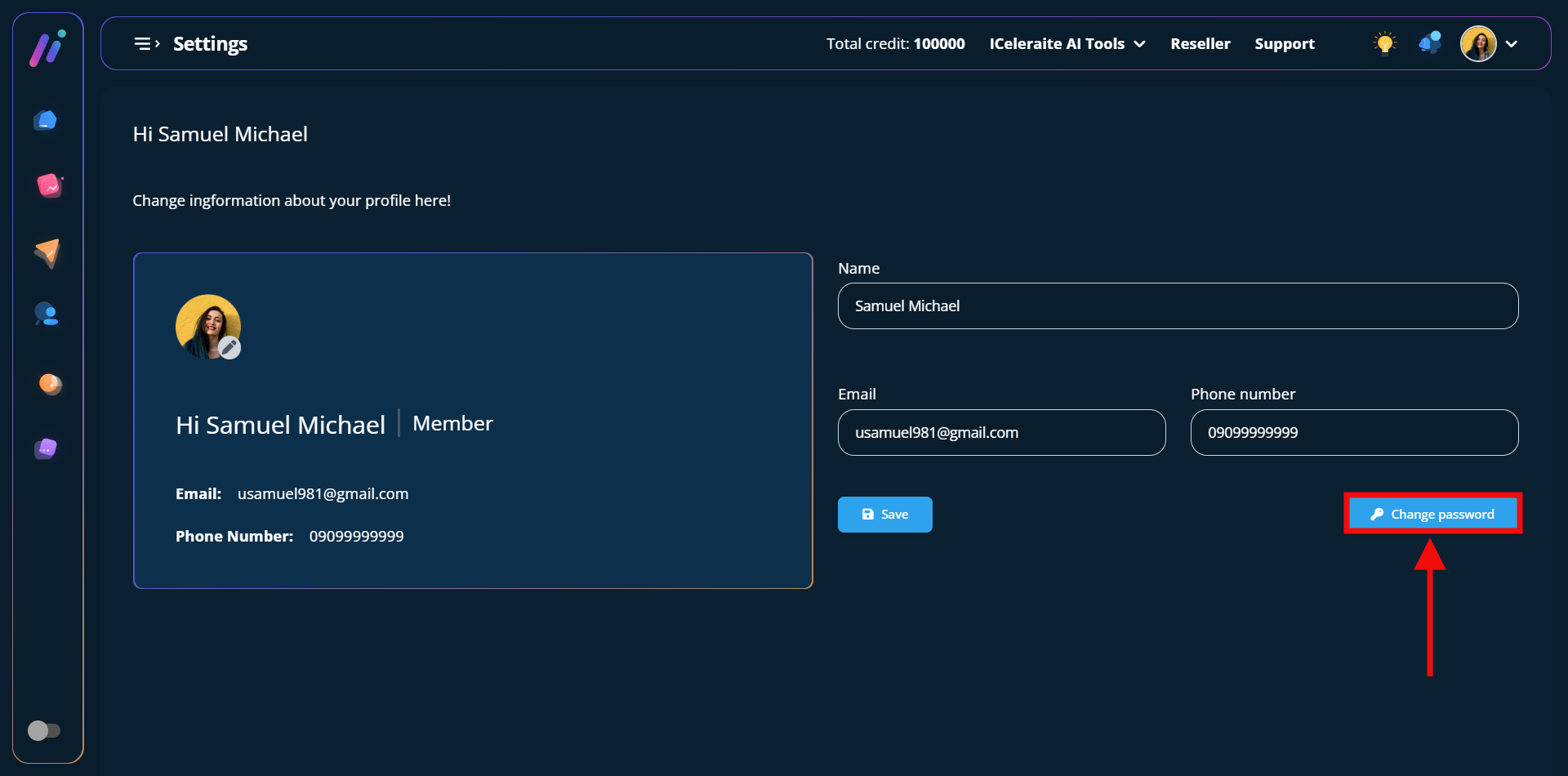Click the Save button
Screen dimensions: 1568x776
pos(884,515)
